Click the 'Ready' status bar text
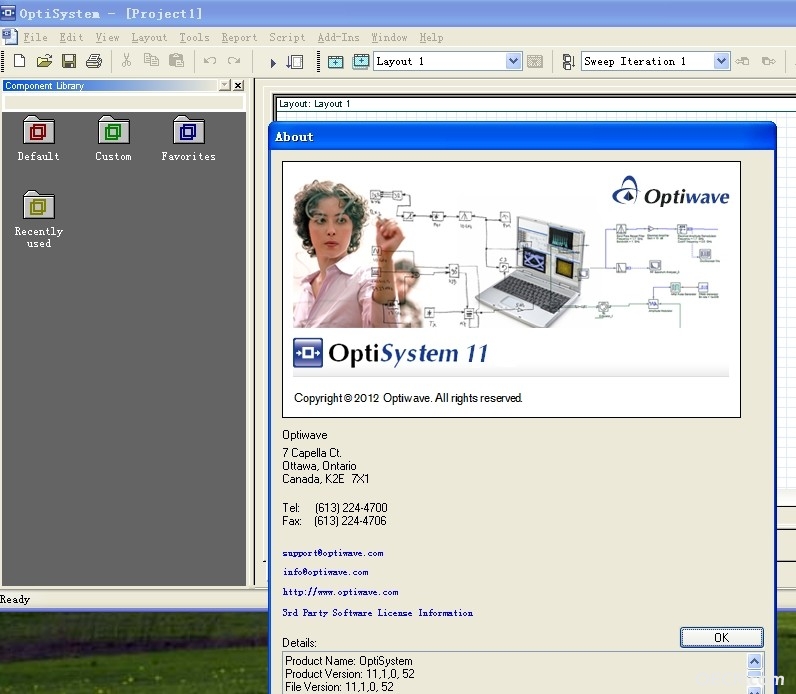Screen dimensions: 796x694 pos(15,600)
